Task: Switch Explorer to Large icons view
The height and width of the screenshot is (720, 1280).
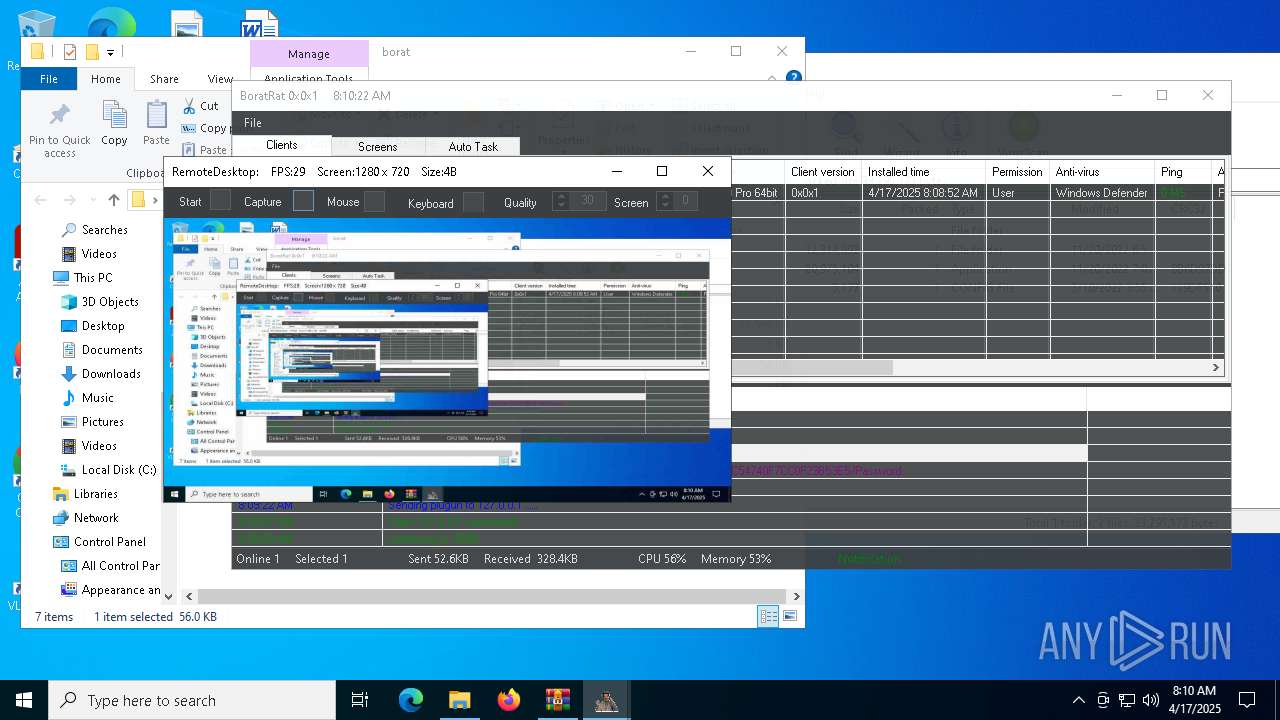Action: [791, 617]
